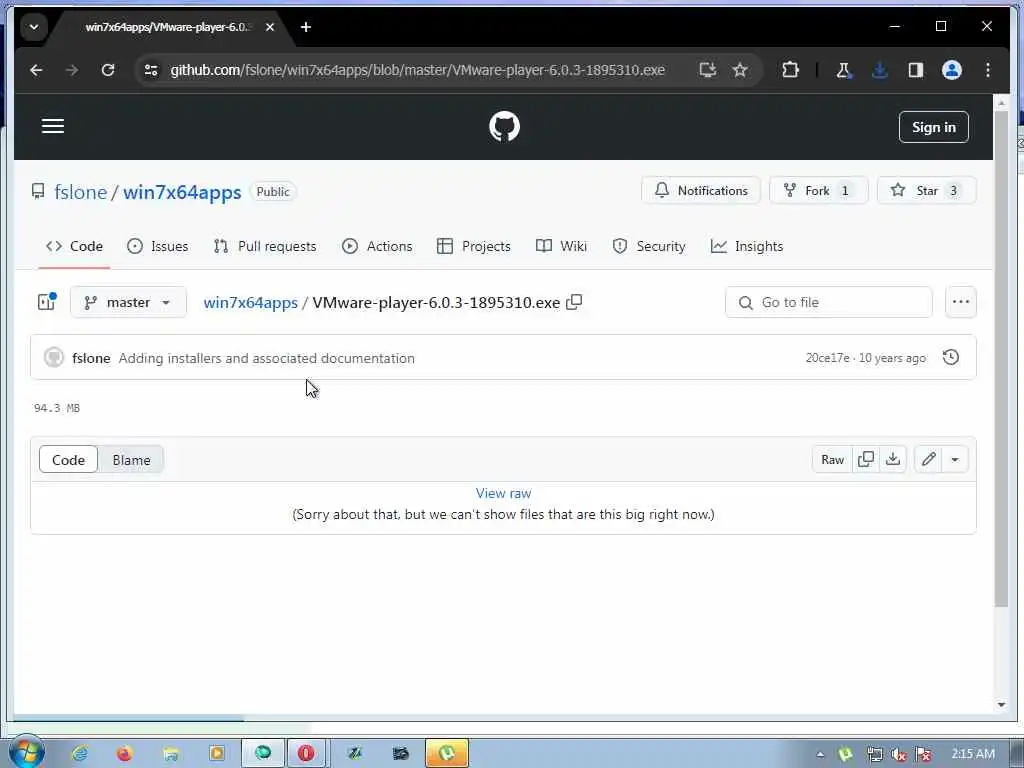Open the Wiki tab

(x=561, y=246)
